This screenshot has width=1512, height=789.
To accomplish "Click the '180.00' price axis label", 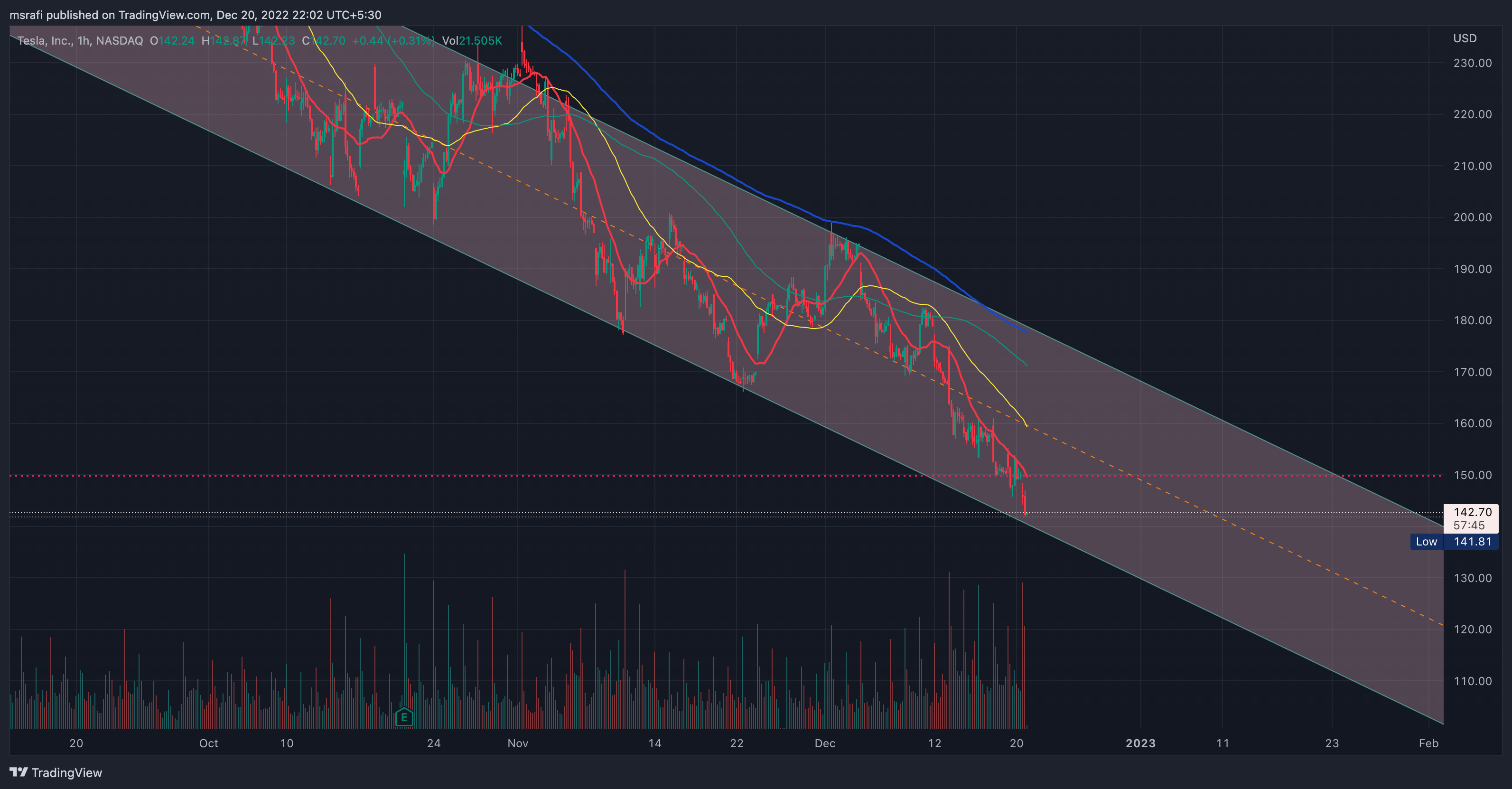I will pos(1472,320).
